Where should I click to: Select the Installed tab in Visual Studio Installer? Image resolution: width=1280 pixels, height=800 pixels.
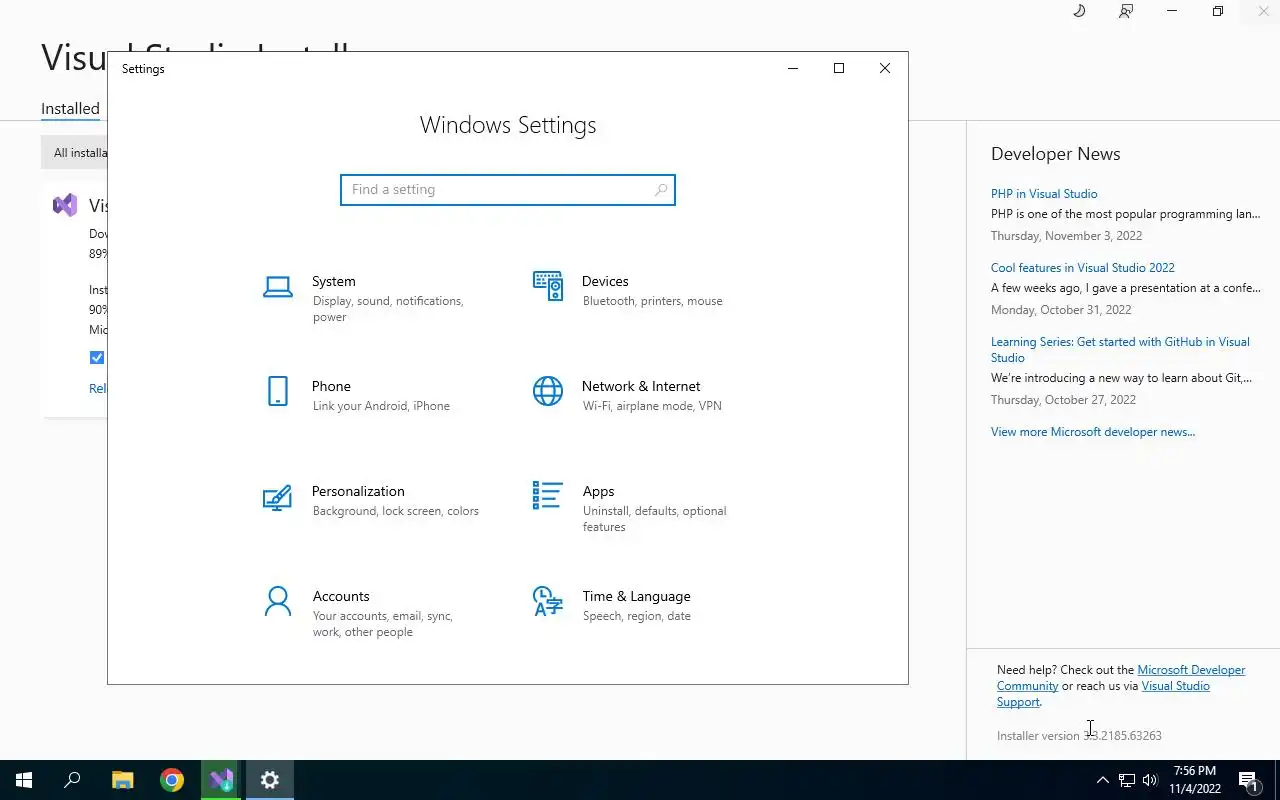[70, 108]
